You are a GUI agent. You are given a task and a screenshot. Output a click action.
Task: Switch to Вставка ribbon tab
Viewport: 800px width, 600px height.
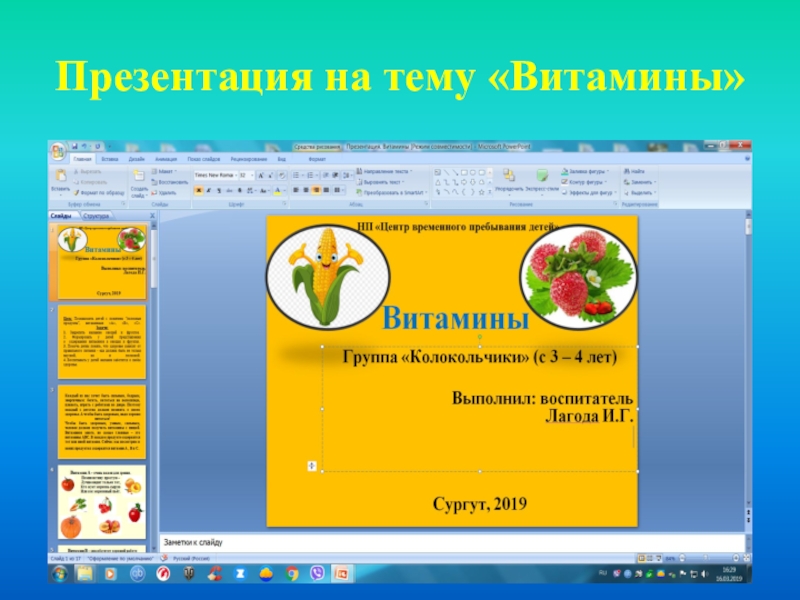(110, 159)
